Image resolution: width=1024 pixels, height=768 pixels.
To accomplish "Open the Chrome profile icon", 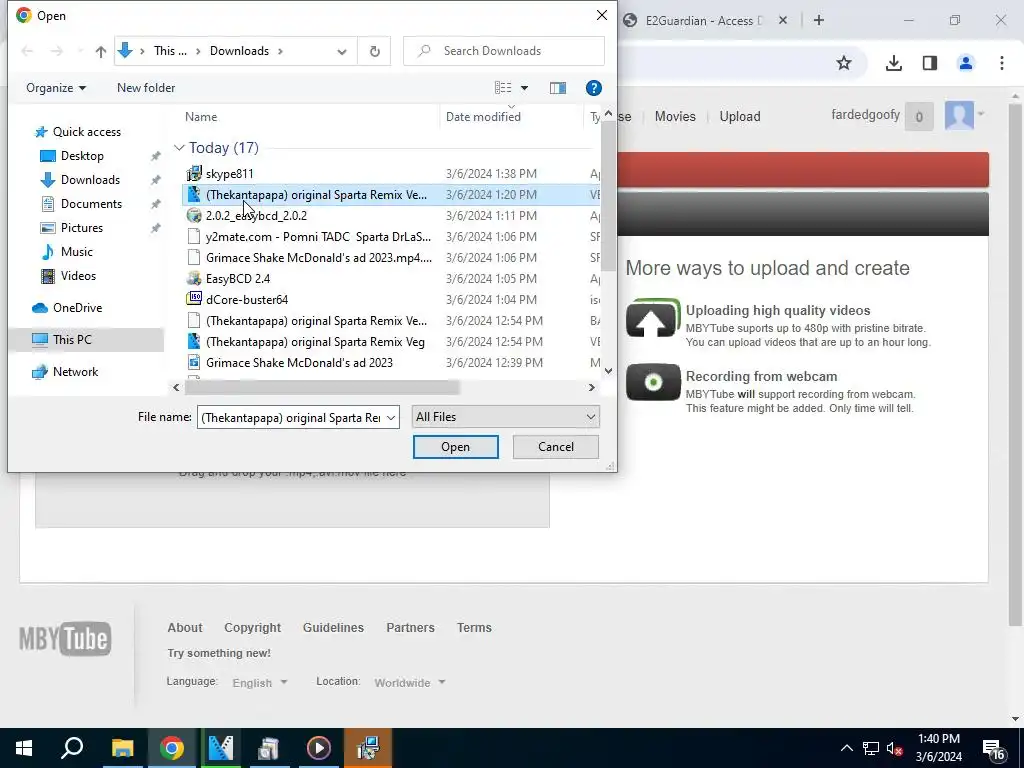I will pyautogui.click(x=965, y=63).
